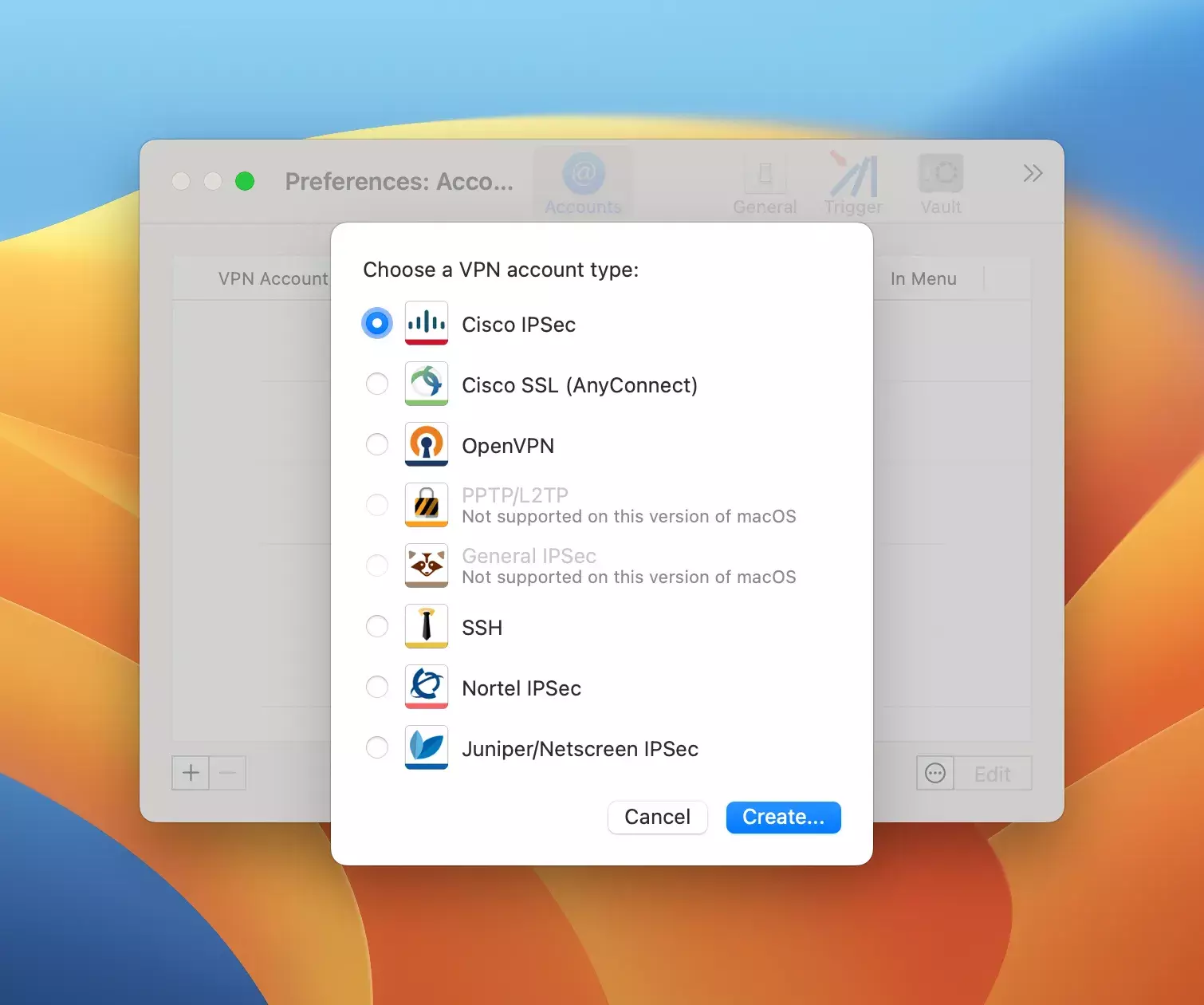Switch to the Vault preferences tab
Screen dimensions: 1204x1005
[941, 183]
